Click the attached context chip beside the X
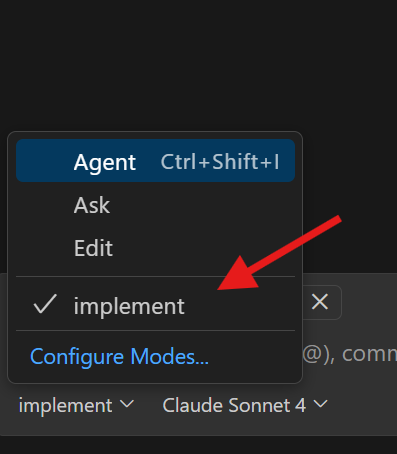 coord(322,302)
